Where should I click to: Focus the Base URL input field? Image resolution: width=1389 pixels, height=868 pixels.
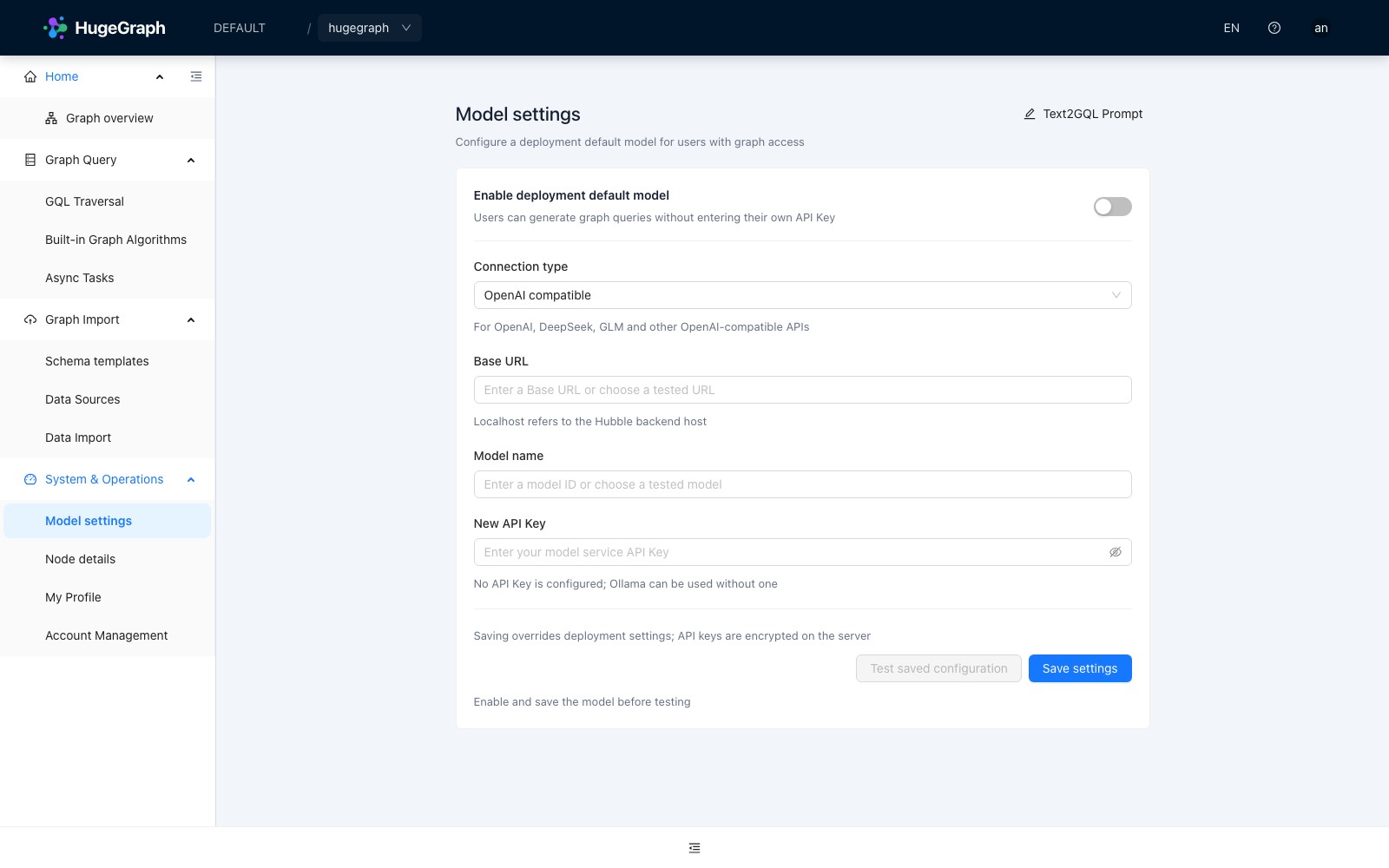click(x=802, y=390)
